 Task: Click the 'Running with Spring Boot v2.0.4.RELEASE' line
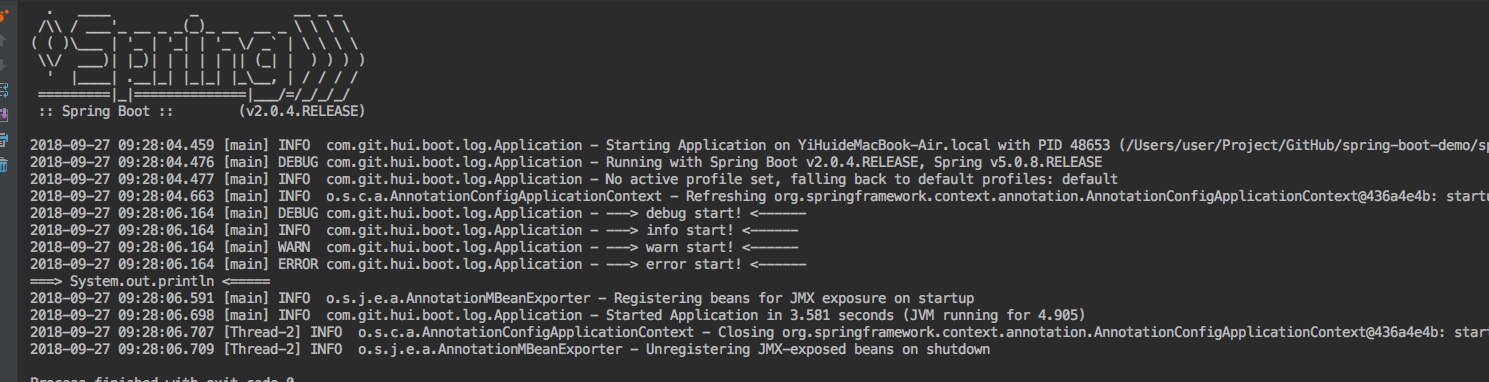(566, 162)
